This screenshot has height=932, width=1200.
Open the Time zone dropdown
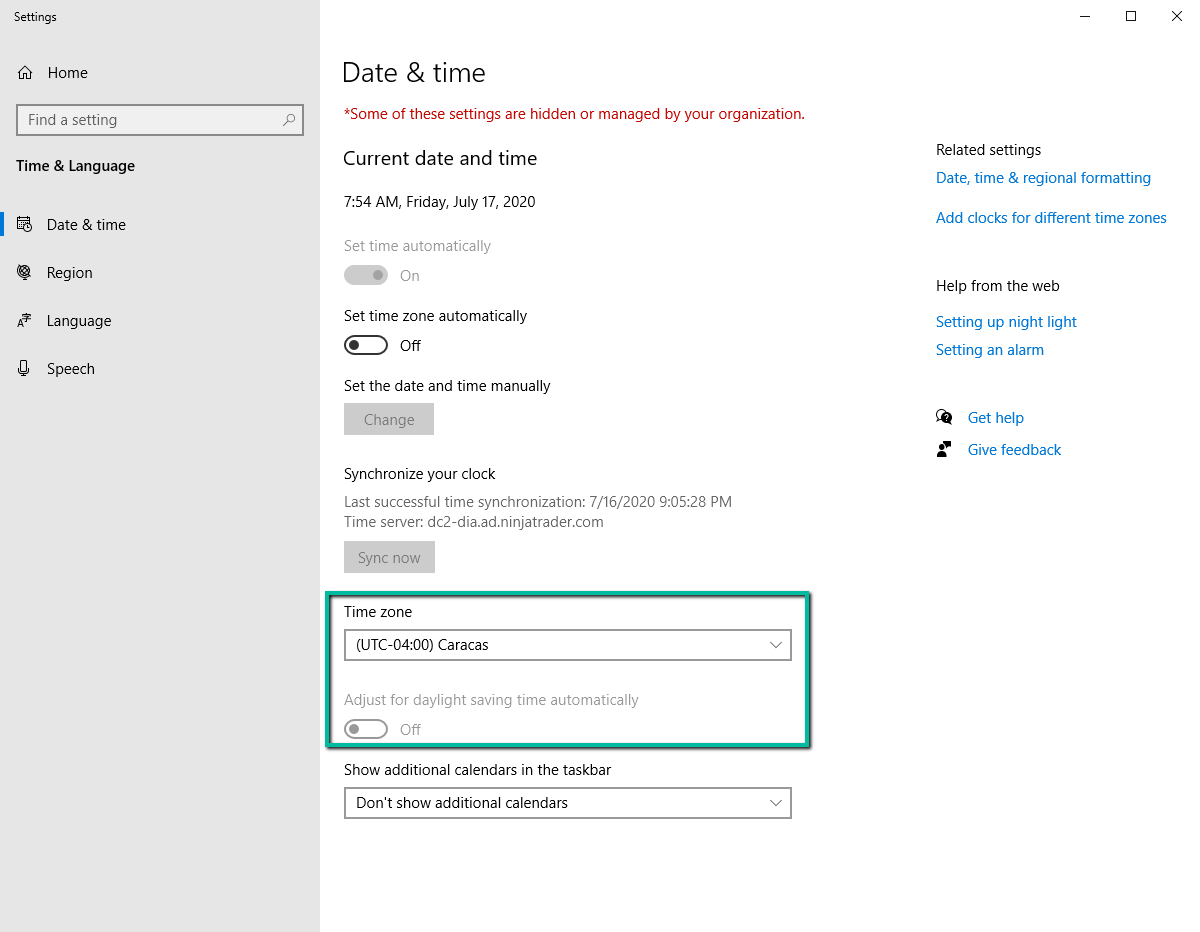point(567,645)
